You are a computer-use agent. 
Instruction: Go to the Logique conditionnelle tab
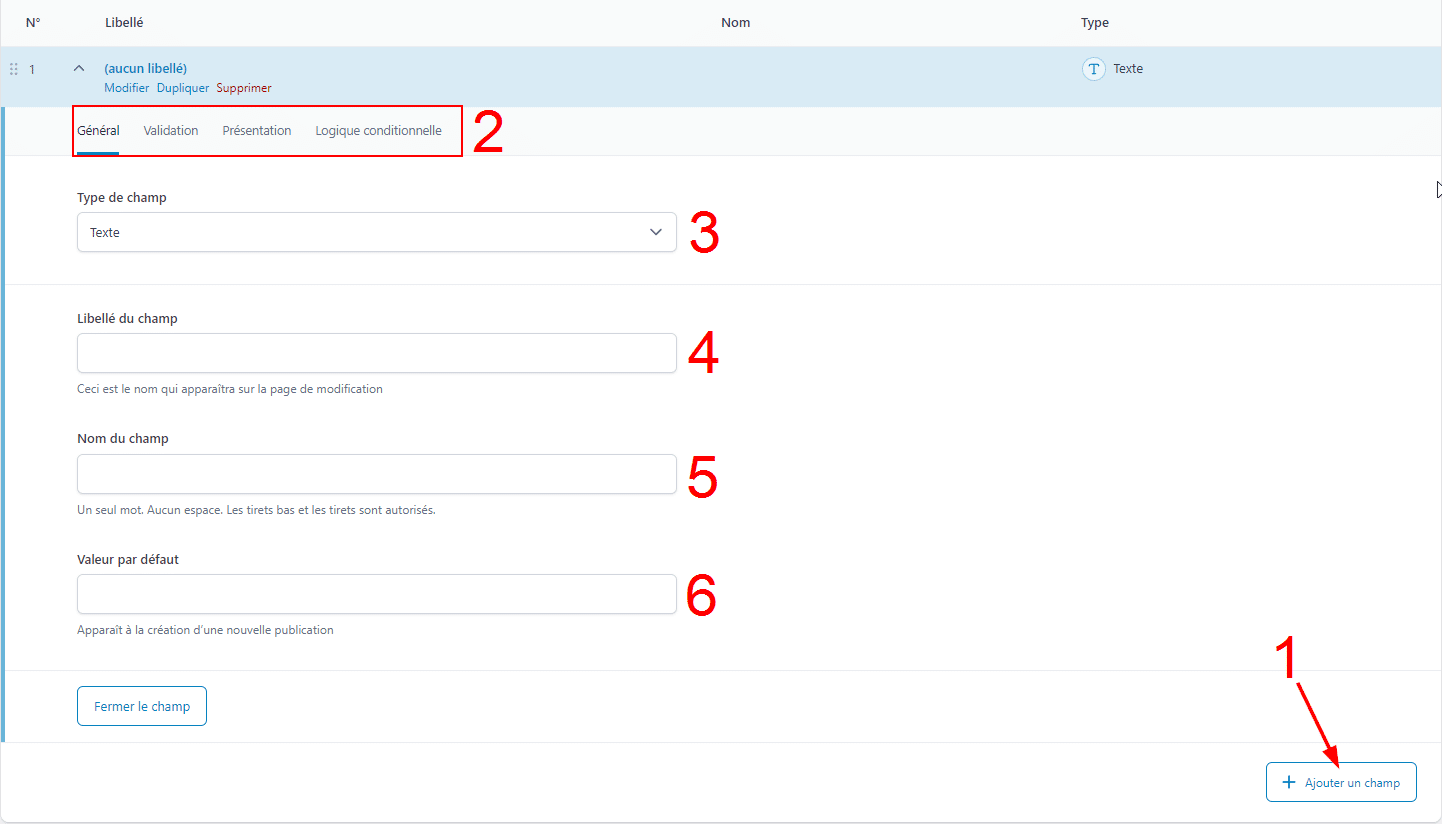(x=378, y=131)
